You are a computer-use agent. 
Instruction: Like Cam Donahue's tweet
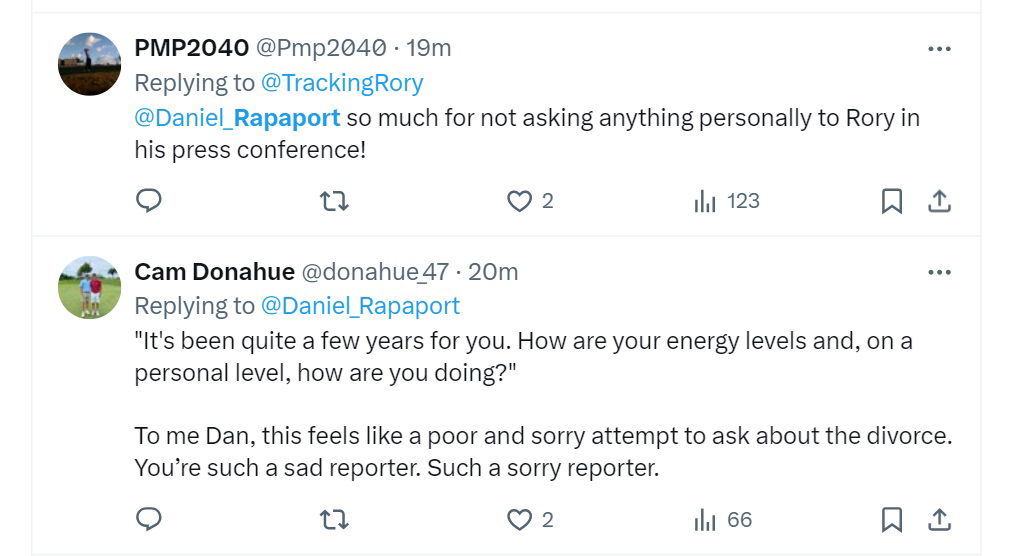coord(520,520)
